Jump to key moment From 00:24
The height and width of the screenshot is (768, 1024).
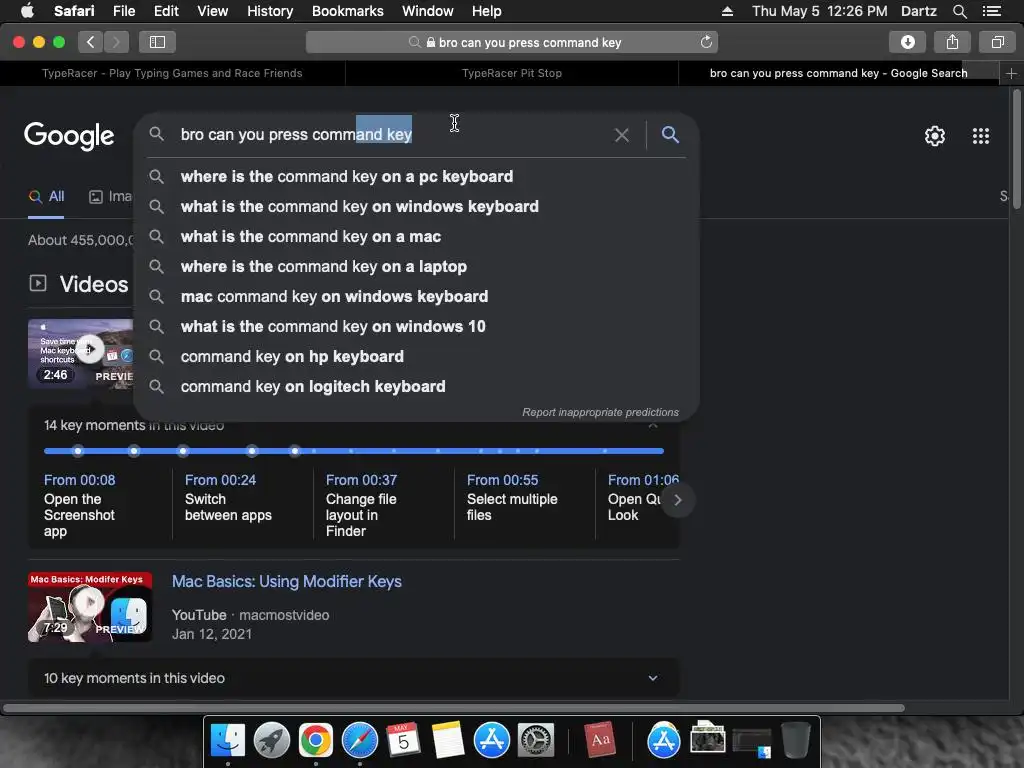[x=220, y=480]
